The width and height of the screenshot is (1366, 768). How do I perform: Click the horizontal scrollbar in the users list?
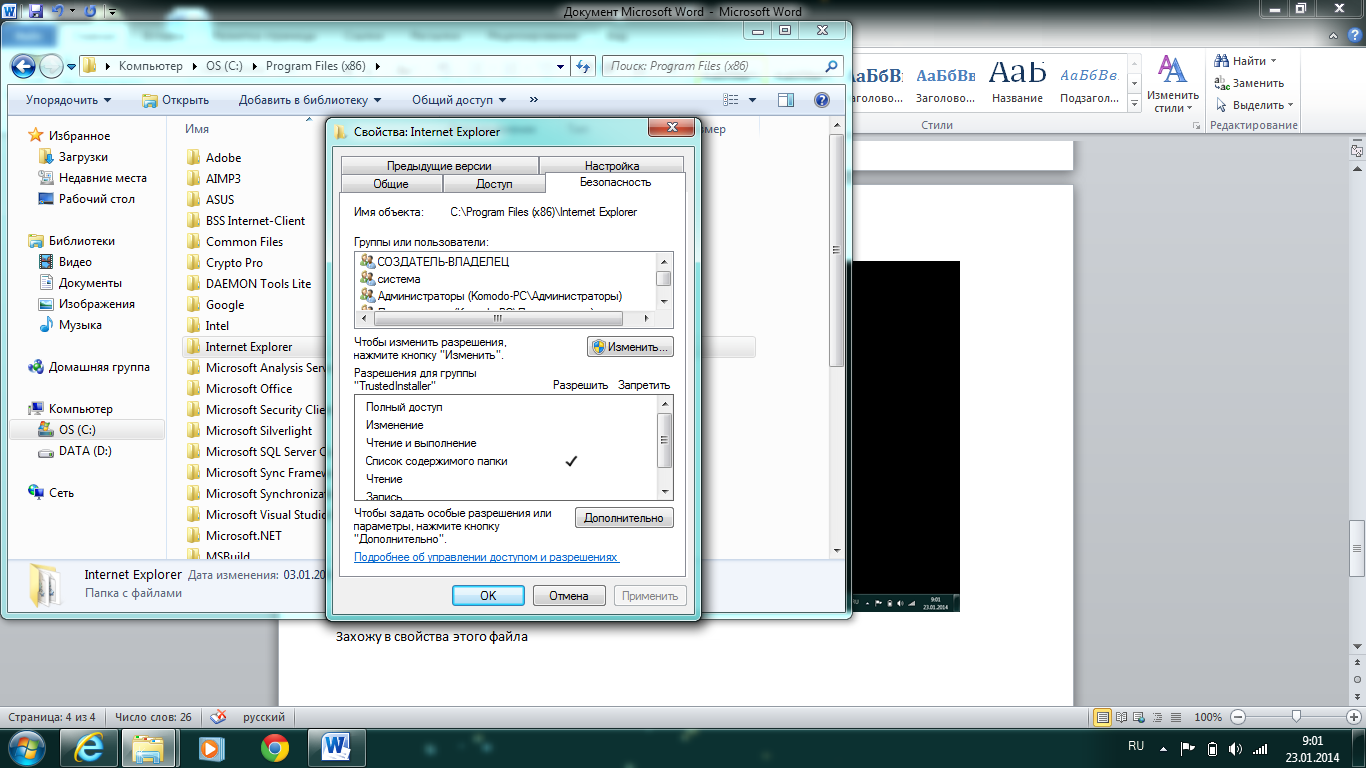[496, 318]
